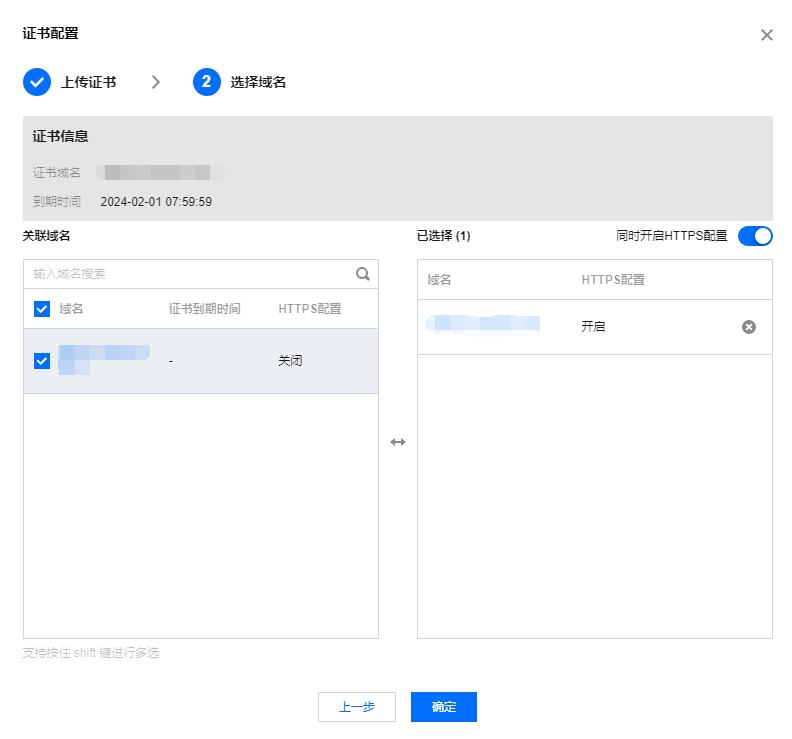
Task: Click the 证书到期时间 column header
Action: point(205,309)
